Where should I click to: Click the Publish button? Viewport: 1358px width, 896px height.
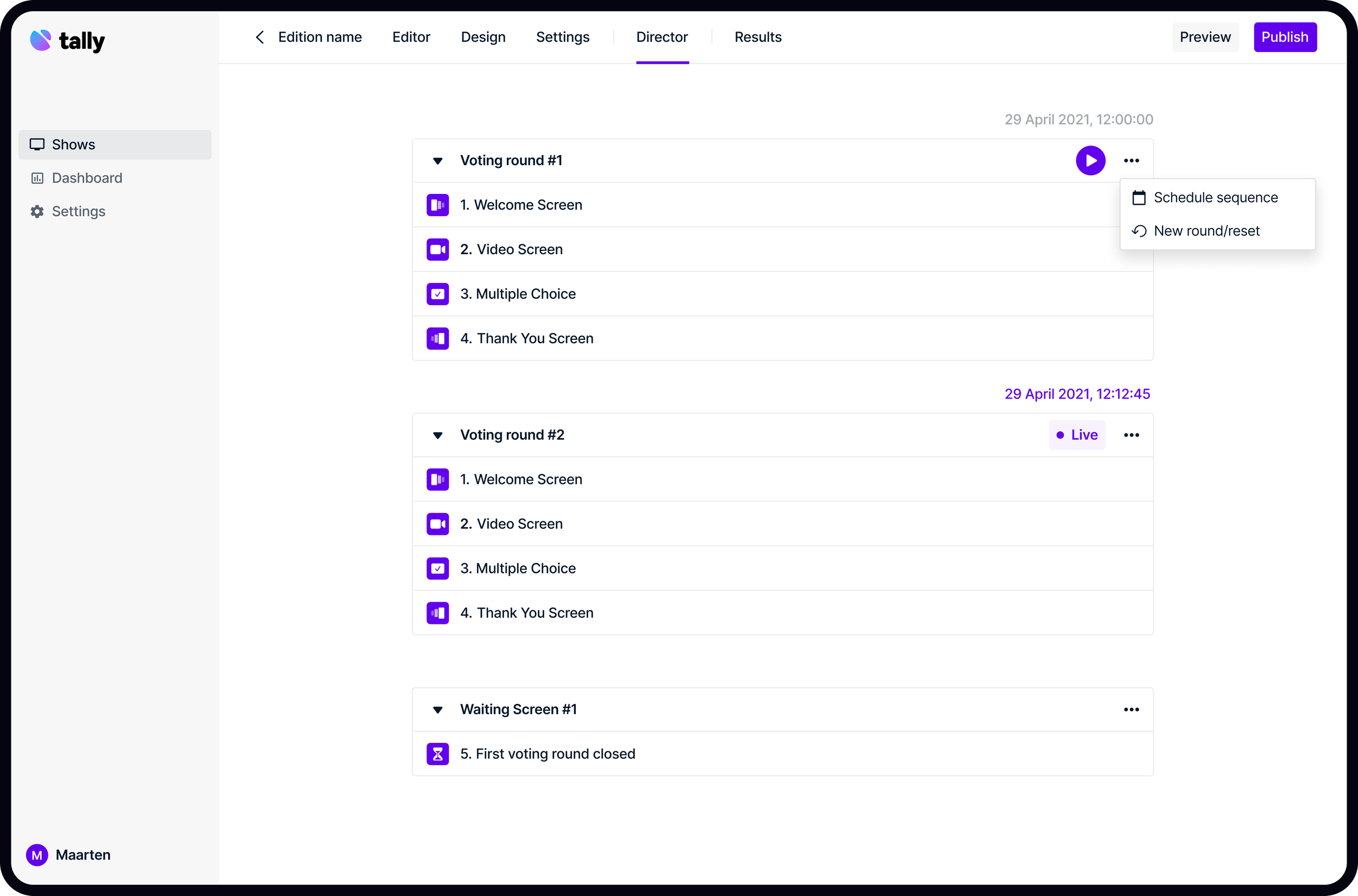(x=1284, y=37)
